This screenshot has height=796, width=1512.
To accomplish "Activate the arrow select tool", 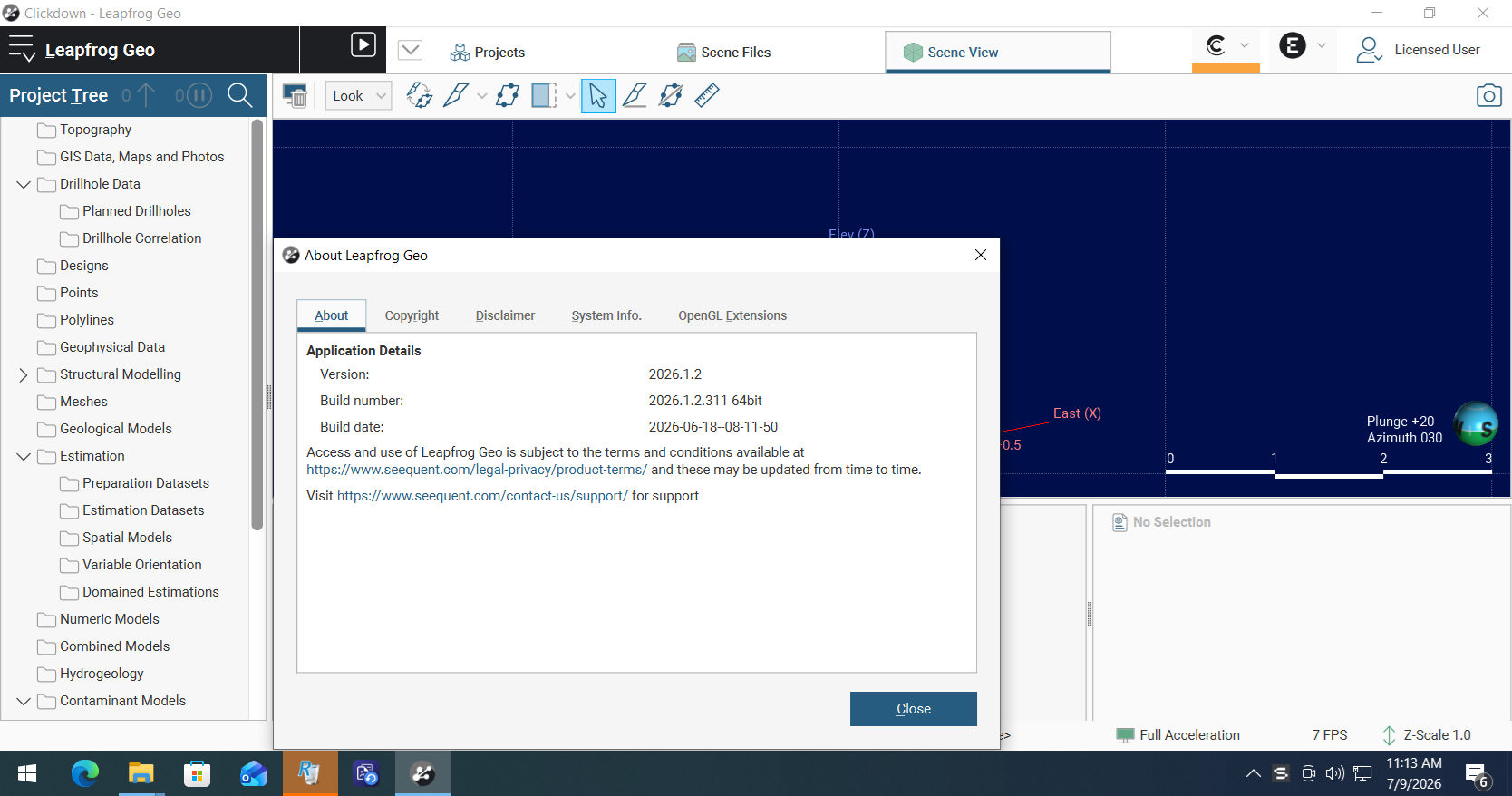I will tap(598, 95).
